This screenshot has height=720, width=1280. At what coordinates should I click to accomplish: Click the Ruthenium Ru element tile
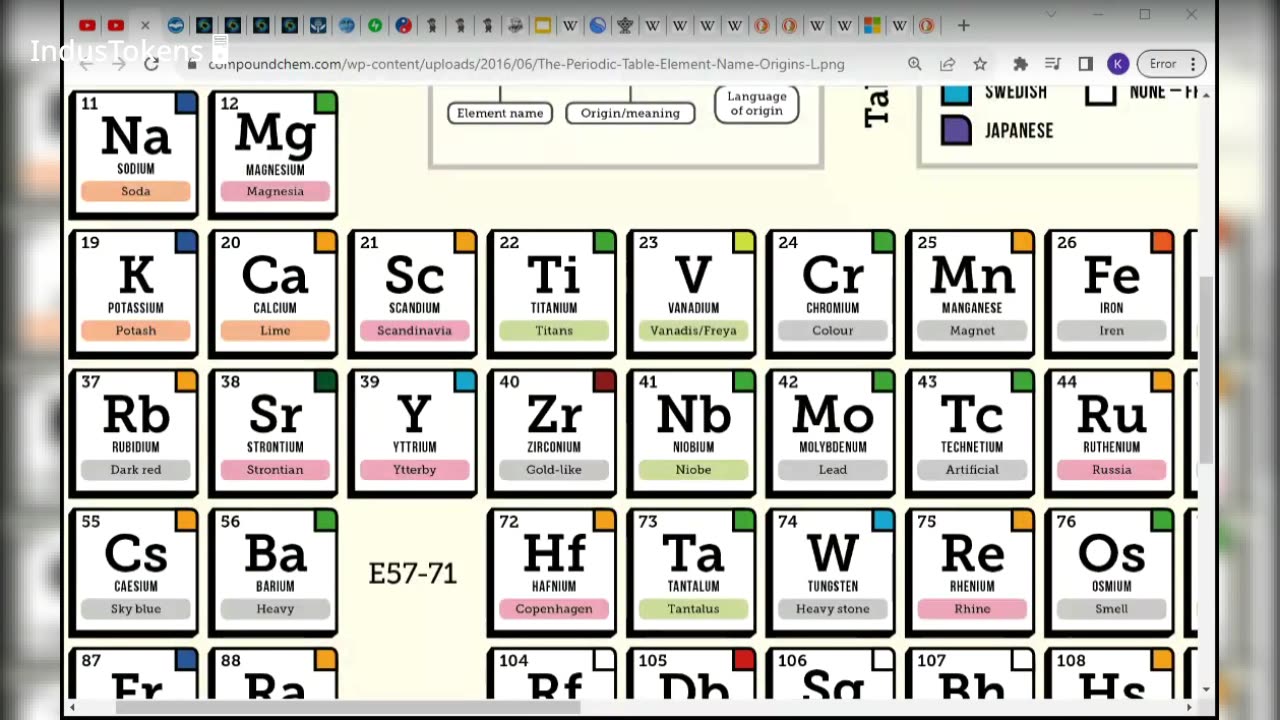1110,433
